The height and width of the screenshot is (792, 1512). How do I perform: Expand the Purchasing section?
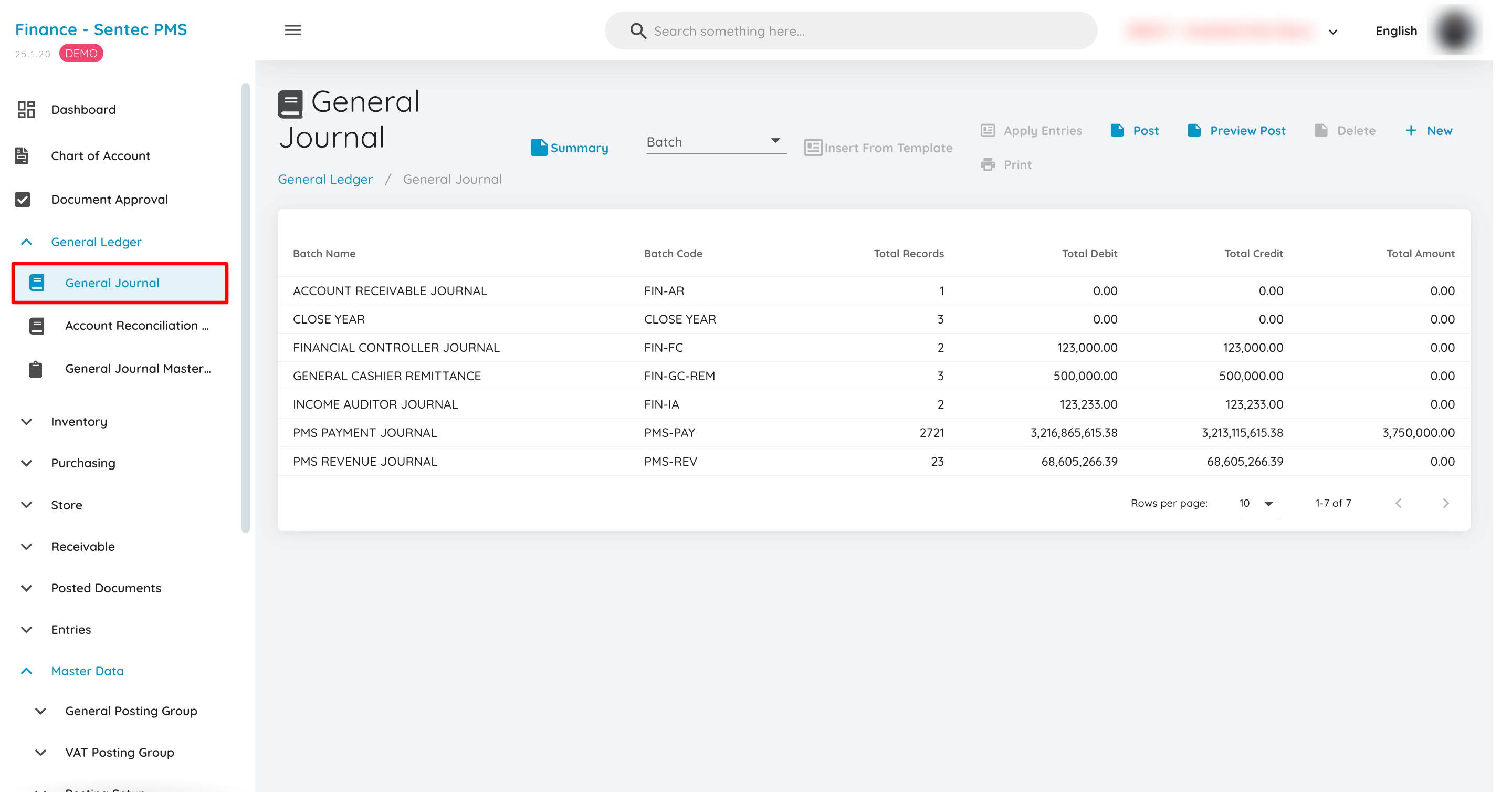pyautogui.click(x=26, y=463)
